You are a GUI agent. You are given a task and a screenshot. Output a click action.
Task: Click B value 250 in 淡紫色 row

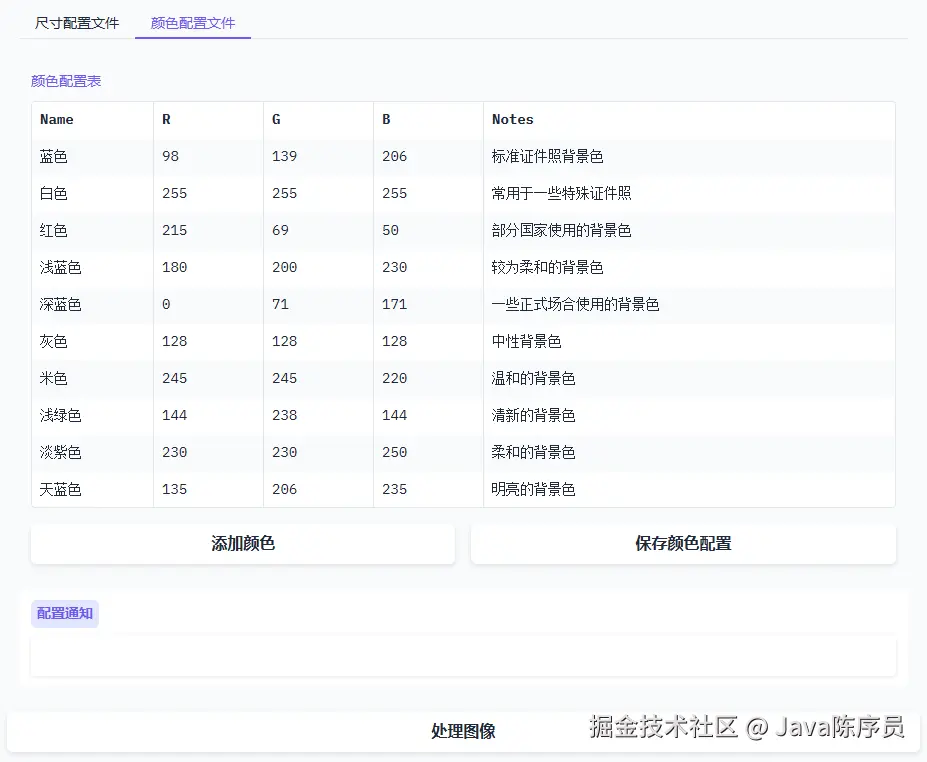(428, 452)
